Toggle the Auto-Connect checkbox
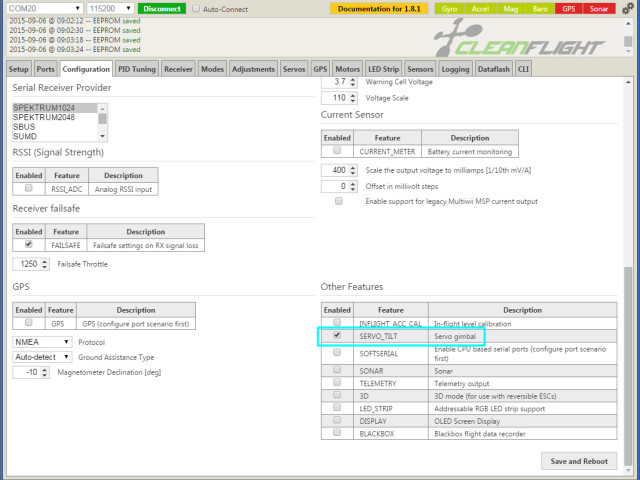The width and height of the screenshot is (640, 480). 196,9
